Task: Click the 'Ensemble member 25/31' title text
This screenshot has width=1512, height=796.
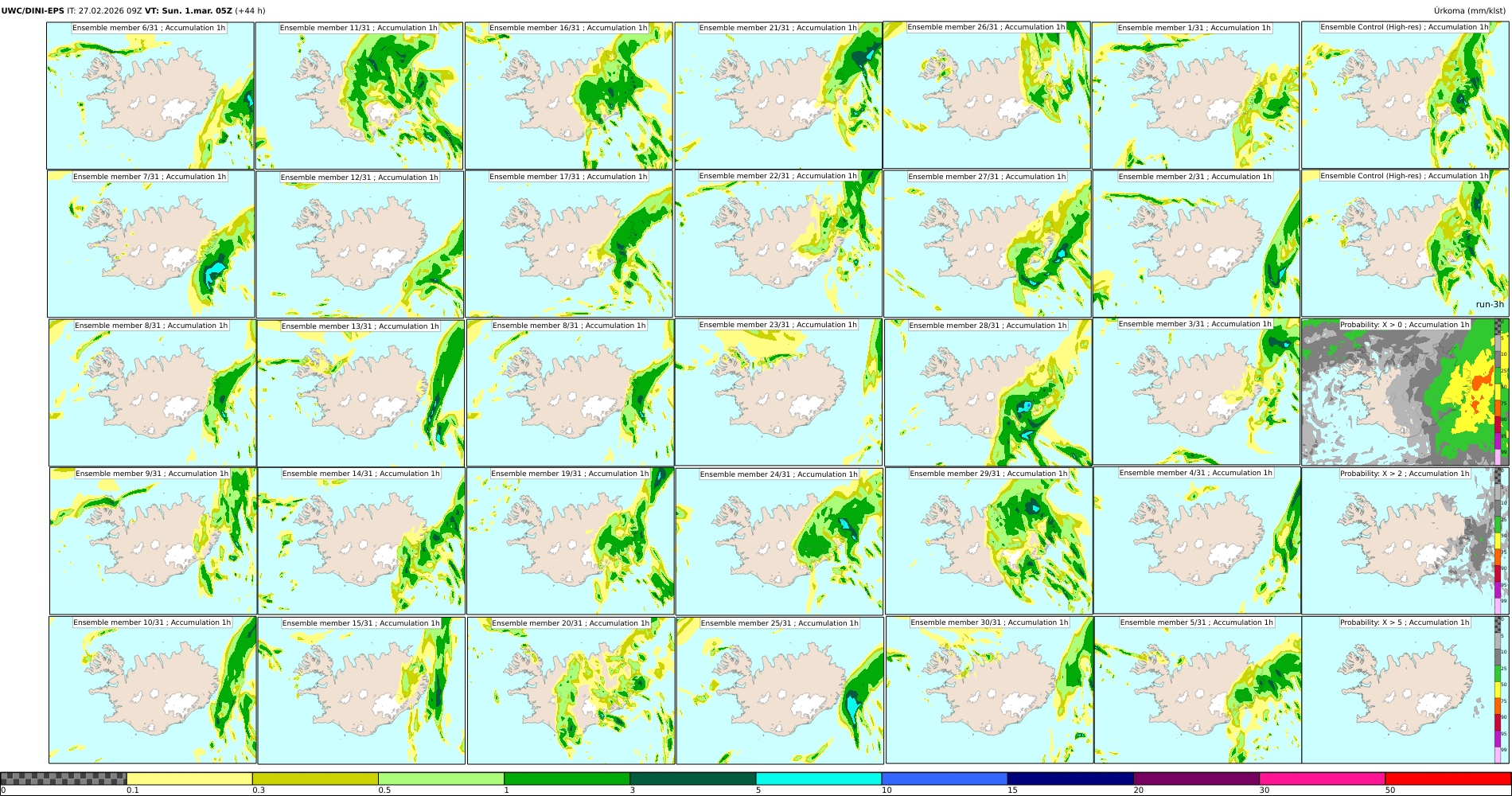Action: tap(779, 623)
